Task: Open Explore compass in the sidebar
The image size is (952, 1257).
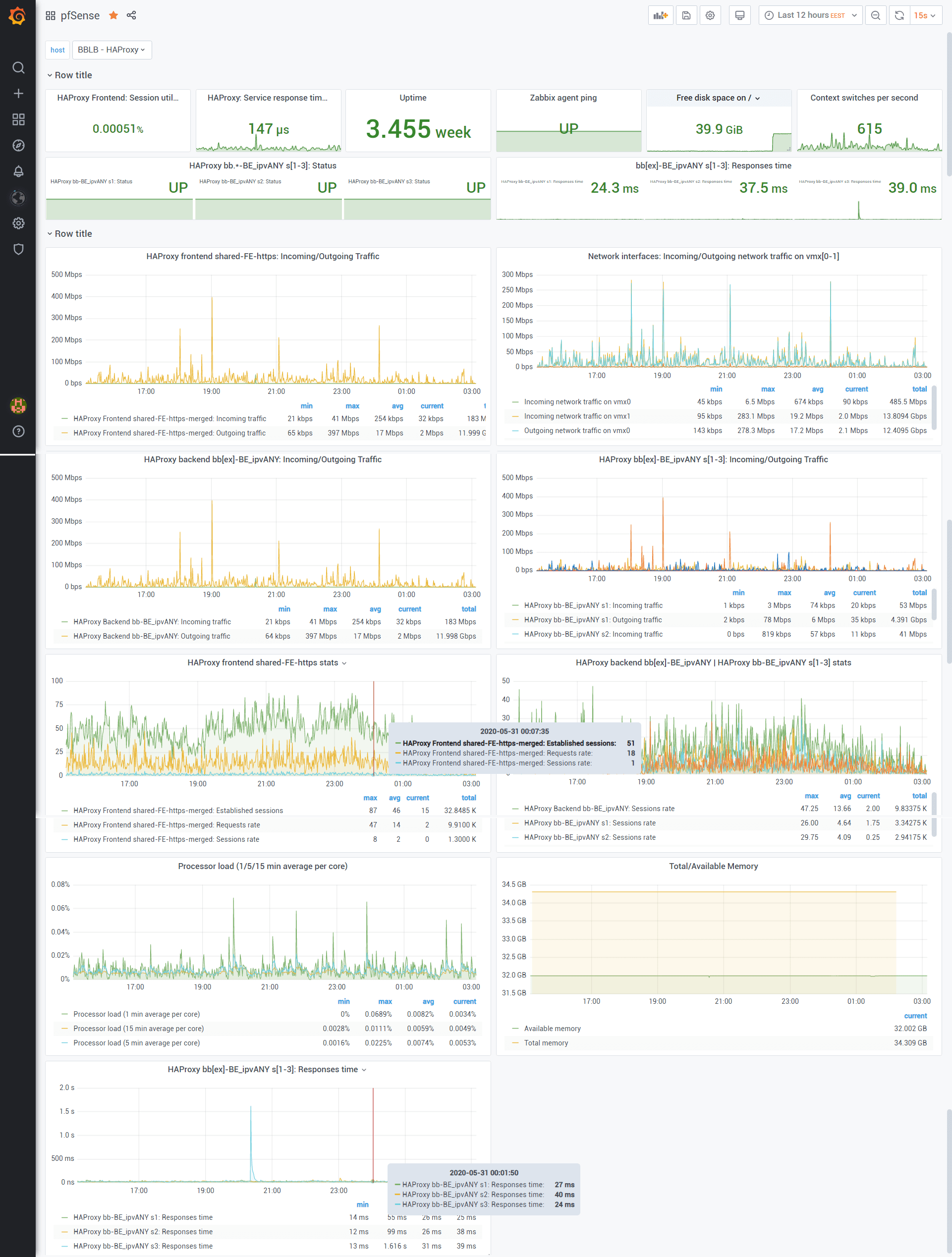Action: pyautogui.click(x=18, y=146)
